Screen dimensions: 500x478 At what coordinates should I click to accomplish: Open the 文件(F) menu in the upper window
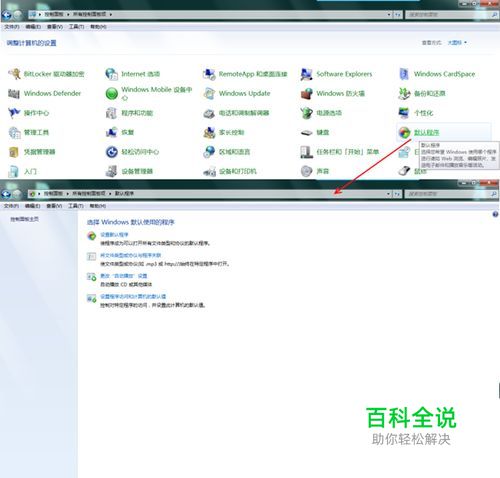[x=11, y=26]
